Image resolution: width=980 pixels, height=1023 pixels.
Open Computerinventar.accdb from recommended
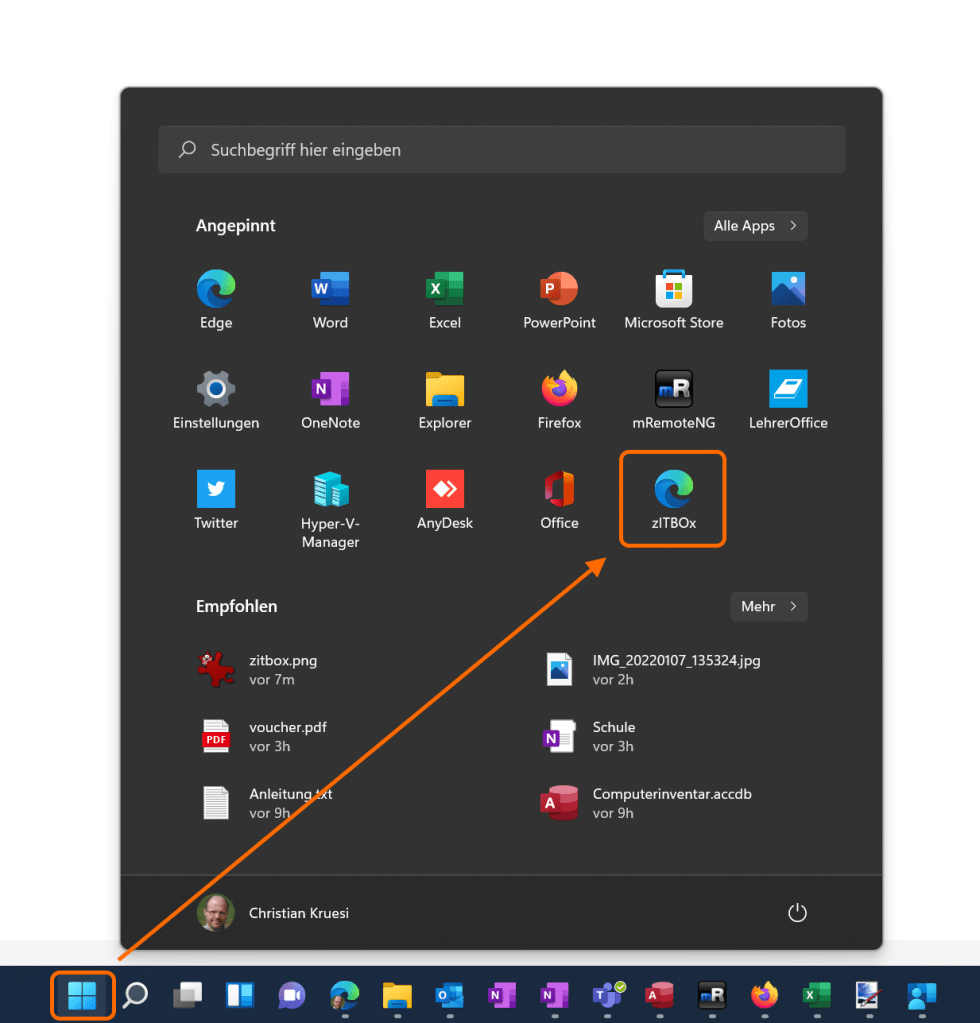pyautogui.click(x=671, y=803)
